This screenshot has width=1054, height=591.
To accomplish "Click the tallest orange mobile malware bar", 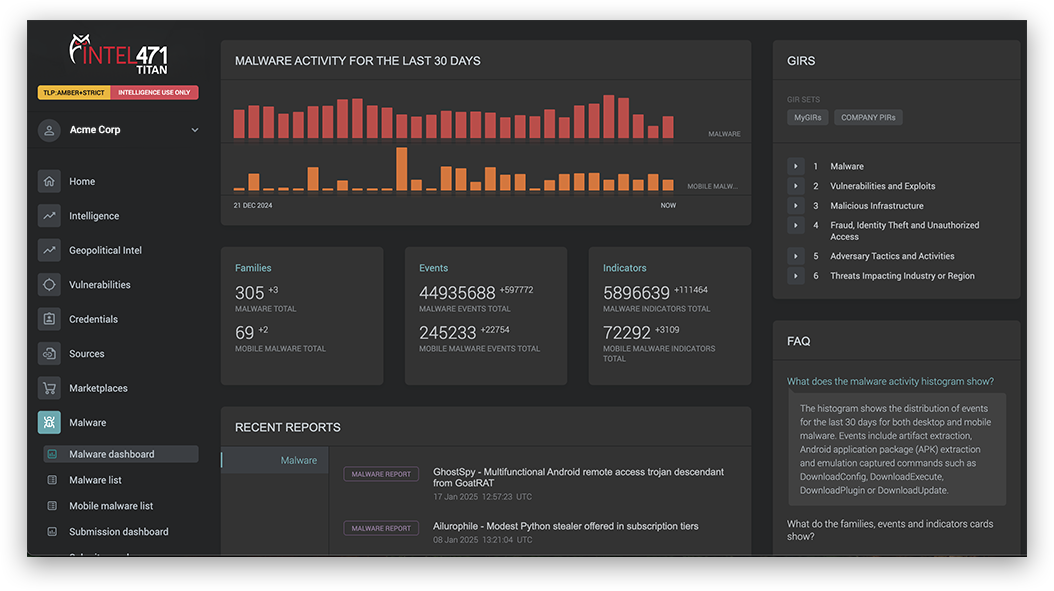I will pyautogui.click(x=402, y=169).
